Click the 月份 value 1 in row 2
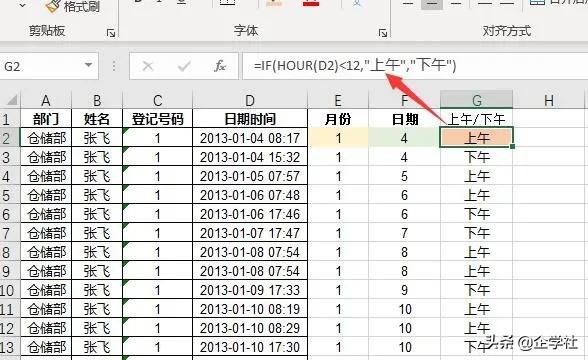 (x=338, y=138)
